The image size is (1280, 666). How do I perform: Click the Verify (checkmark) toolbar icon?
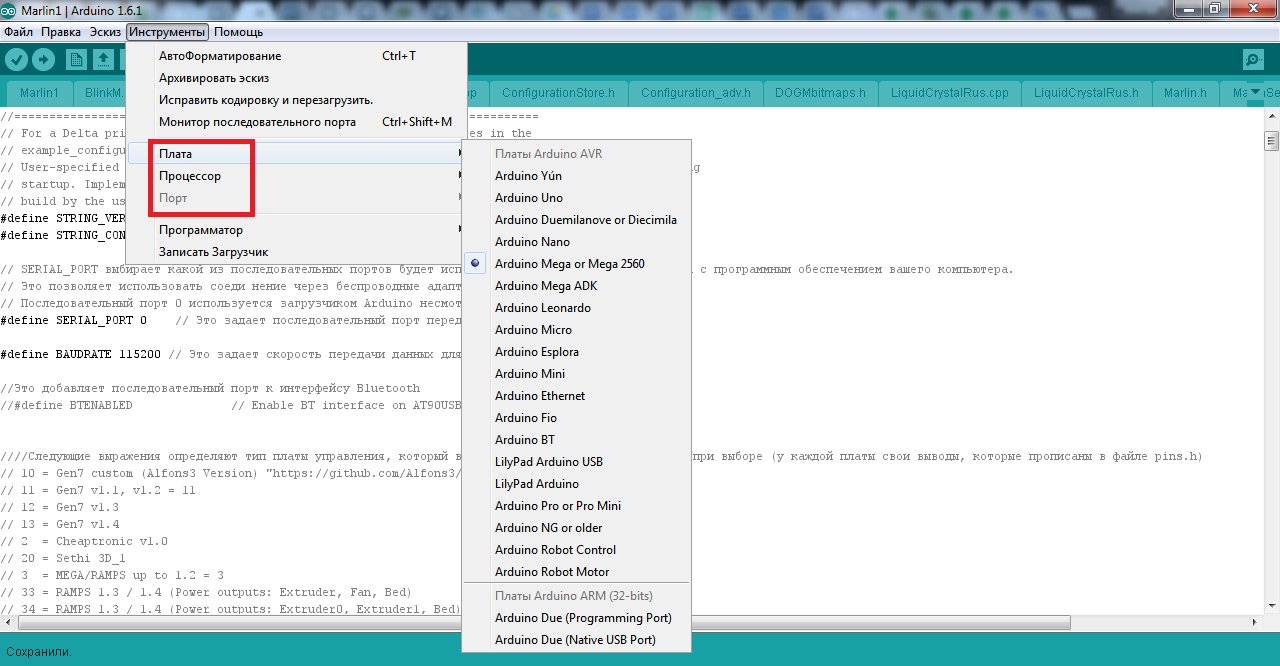16,60
